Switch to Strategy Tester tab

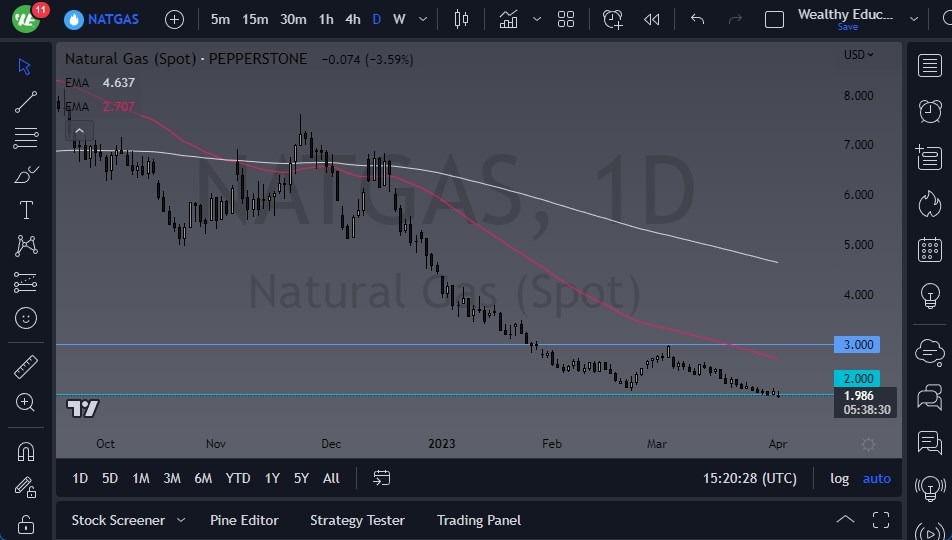357,521
